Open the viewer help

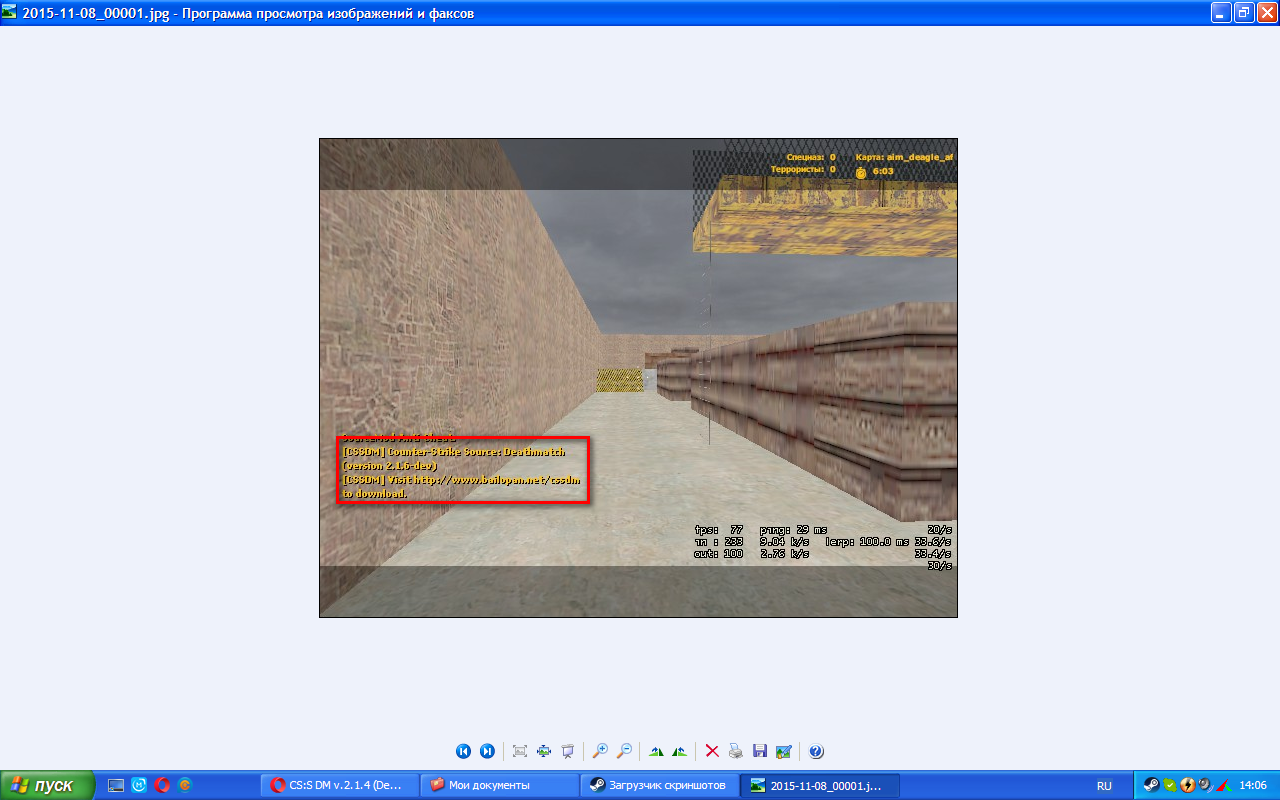(816, 751)
